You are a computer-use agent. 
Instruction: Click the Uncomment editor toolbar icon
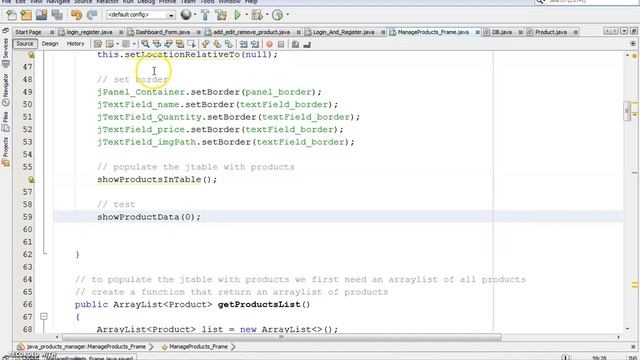click(x=307, y=44)
